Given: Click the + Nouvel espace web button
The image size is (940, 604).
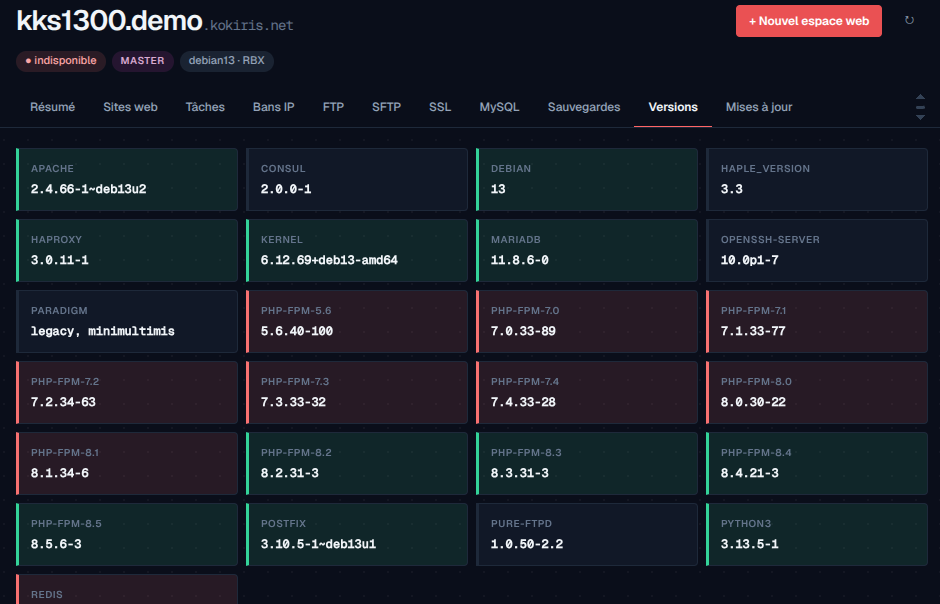Looking at the screenshot, I should click(809, 21).
